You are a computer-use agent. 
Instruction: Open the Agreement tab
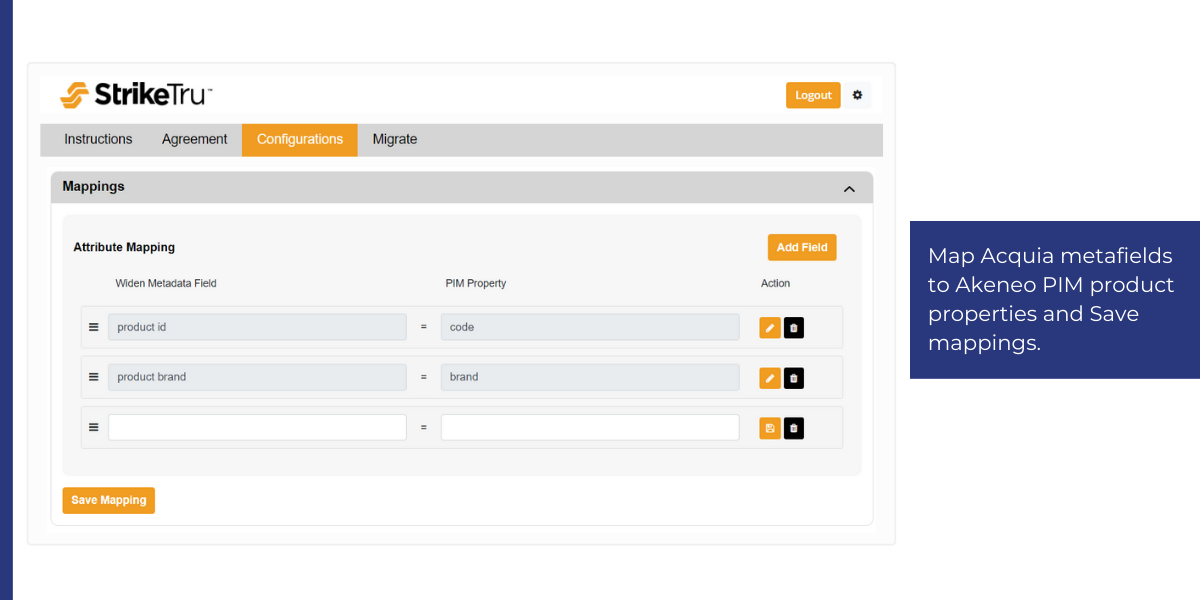[x=195, y=140]
